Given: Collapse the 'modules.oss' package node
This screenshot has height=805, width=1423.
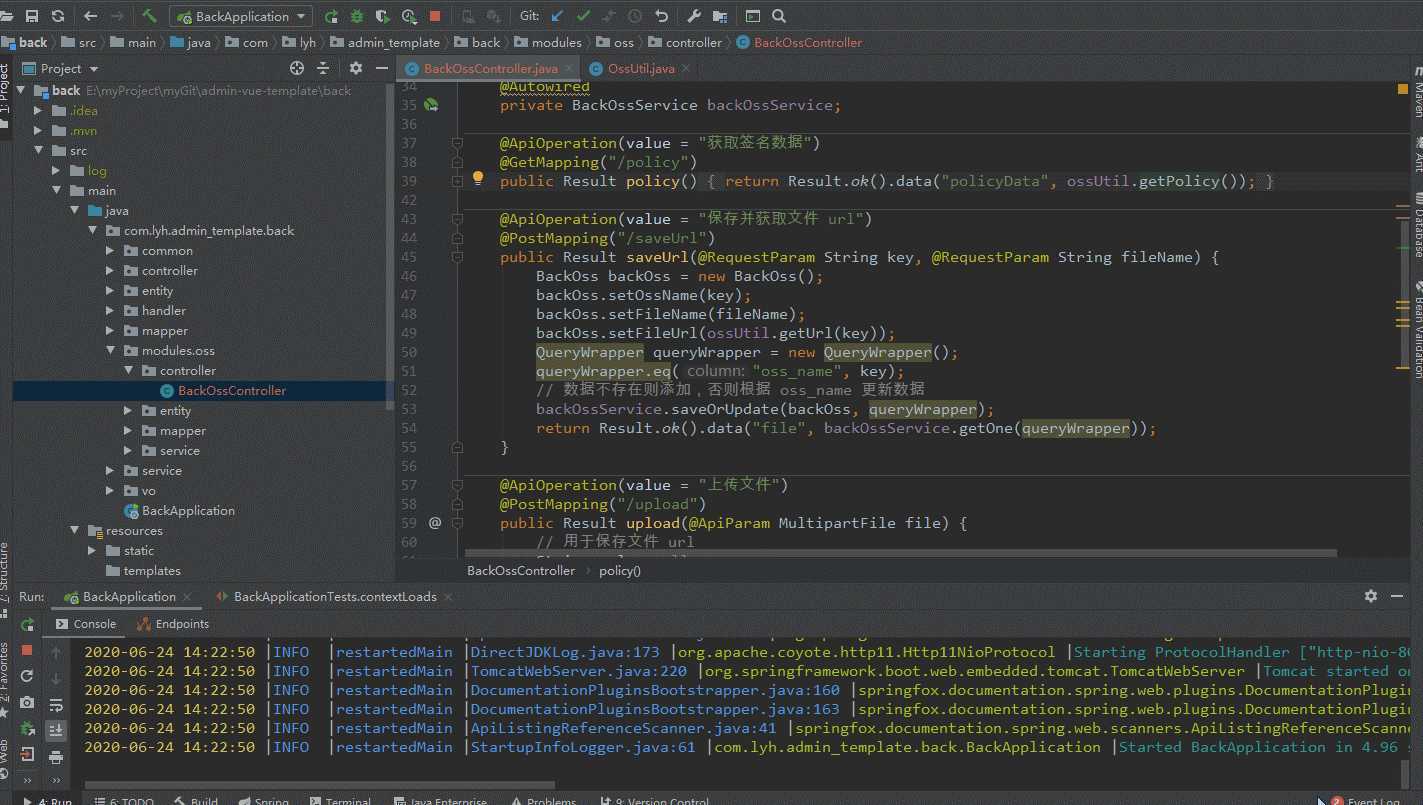Looking at the screenshot, I should (112, 351).
